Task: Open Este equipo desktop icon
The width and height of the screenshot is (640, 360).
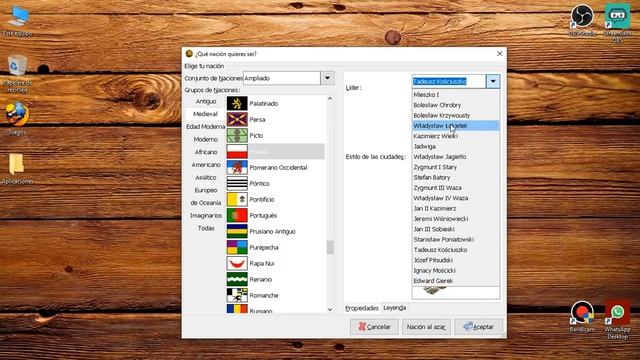Action: 18,21
